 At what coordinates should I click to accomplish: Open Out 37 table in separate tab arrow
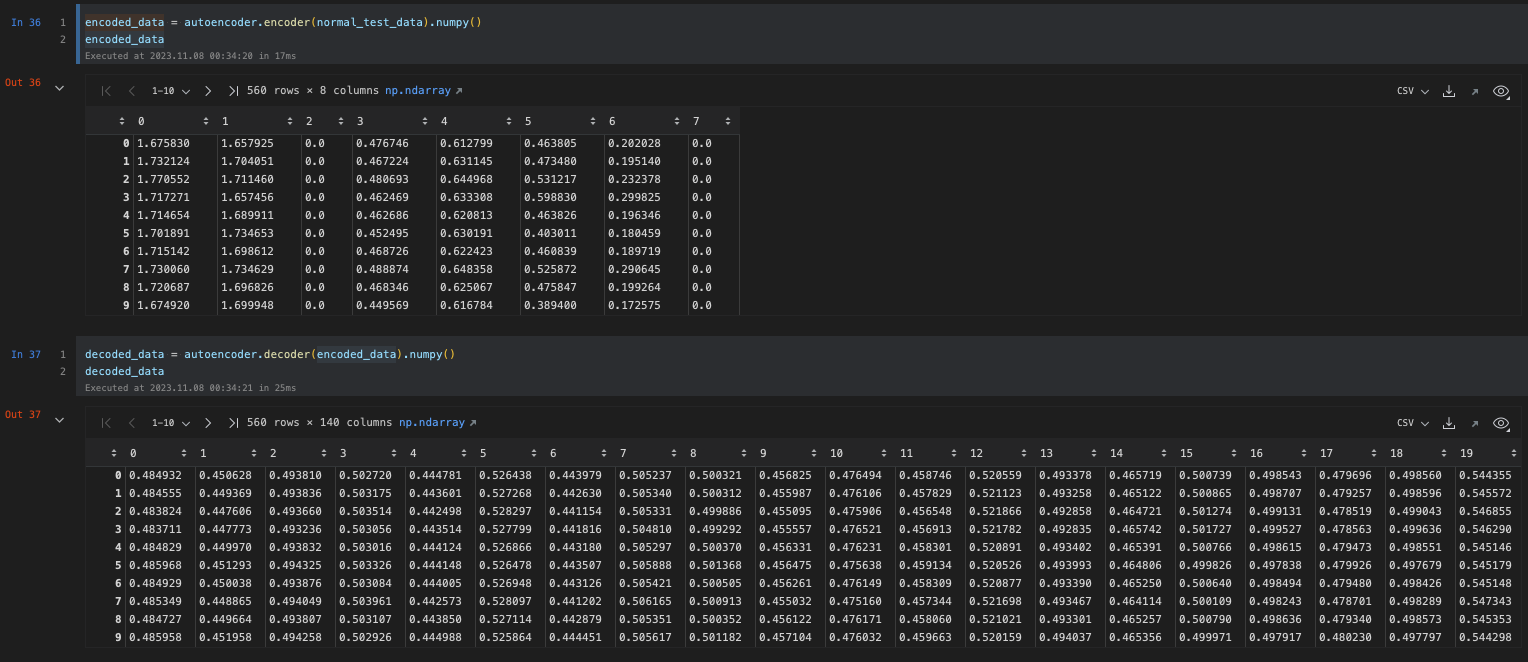[1474, 423]
